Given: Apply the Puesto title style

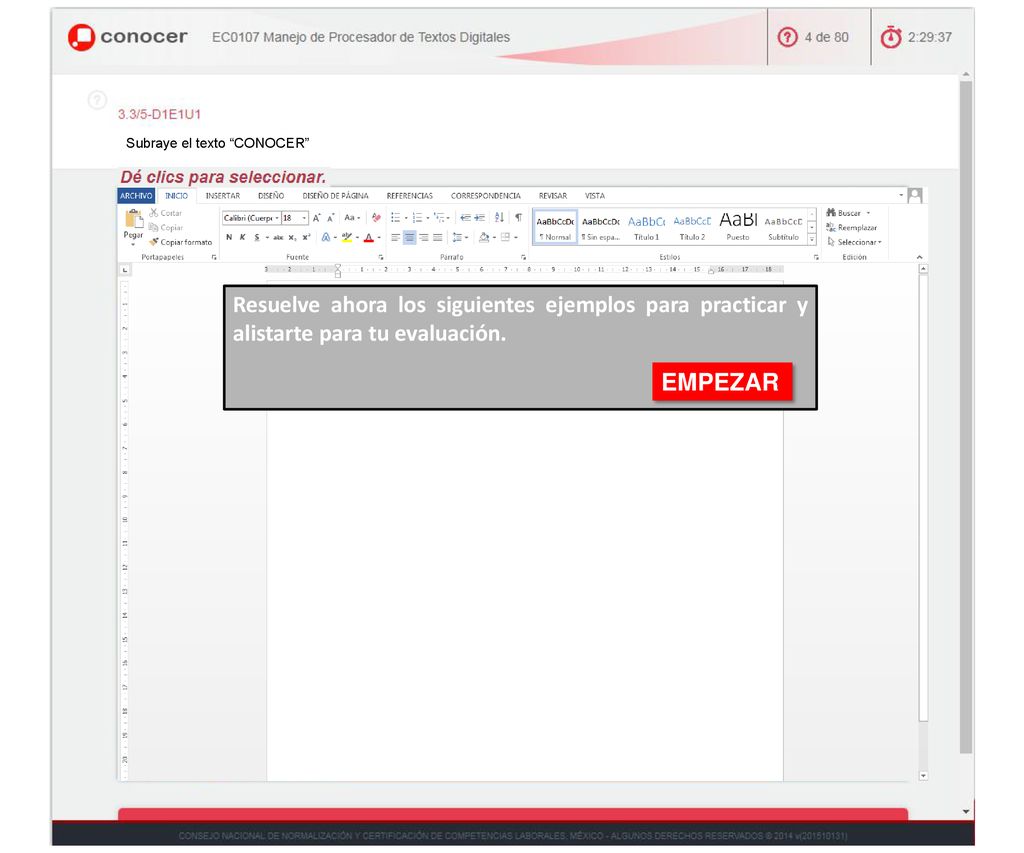Looking at the screenshot, I should click(738, 227).
